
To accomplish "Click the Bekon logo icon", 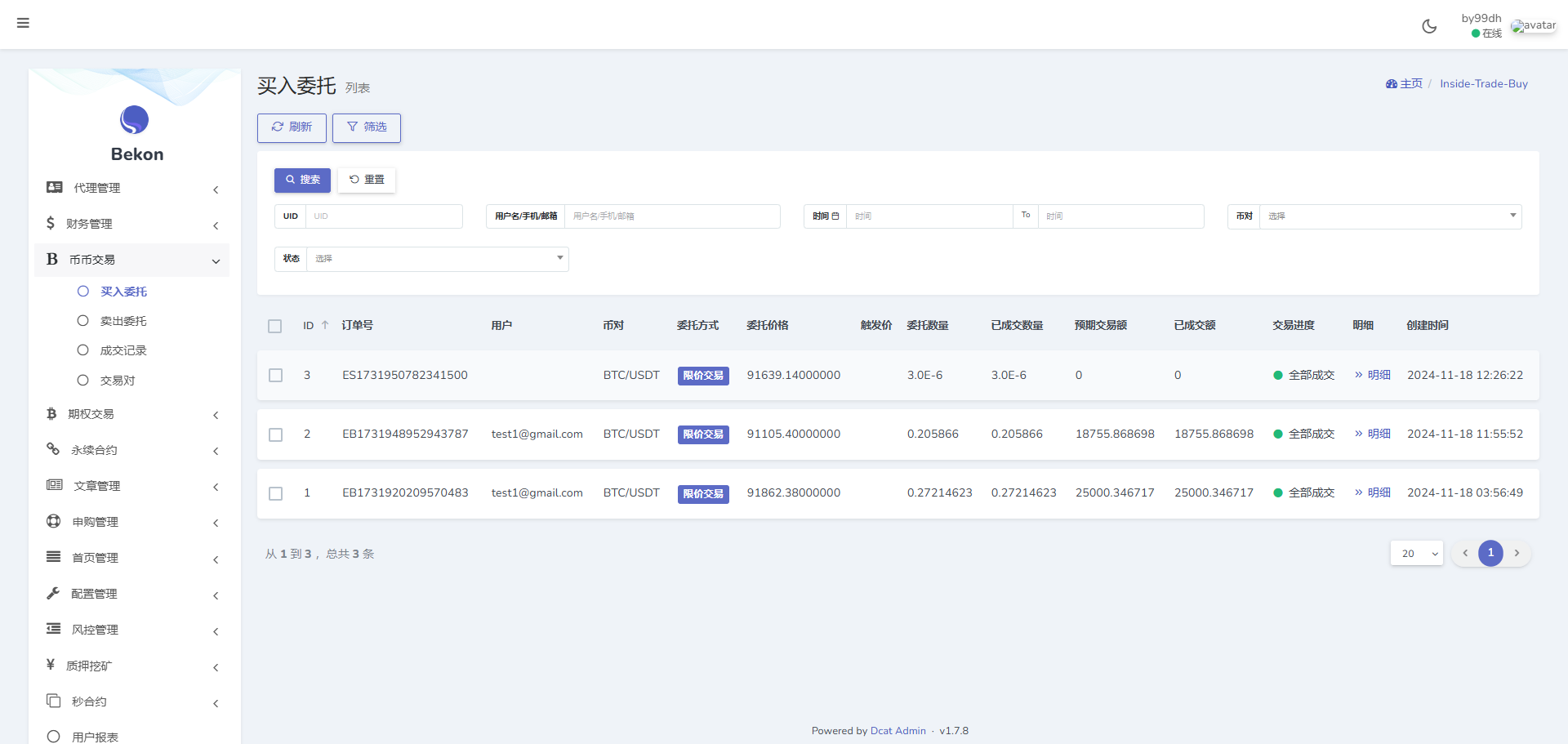I will [134, 120].
